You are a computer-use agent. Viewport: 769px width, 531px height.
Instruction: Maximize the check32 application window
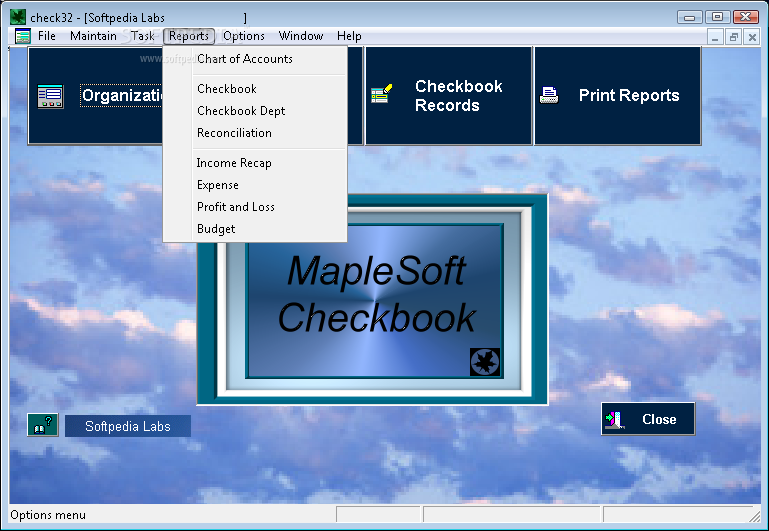coord(718,17)
